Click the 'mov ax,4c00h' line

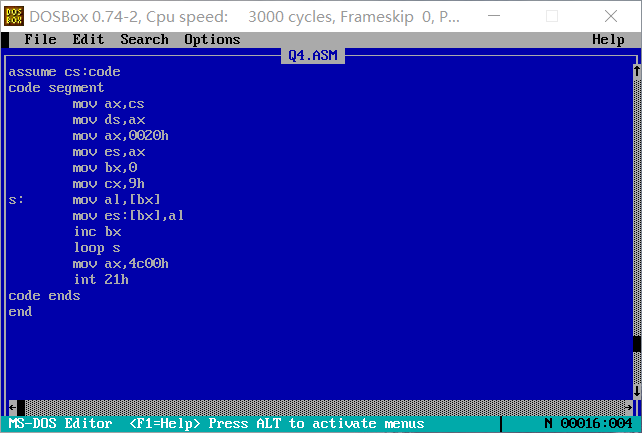[x=120, y=264]
